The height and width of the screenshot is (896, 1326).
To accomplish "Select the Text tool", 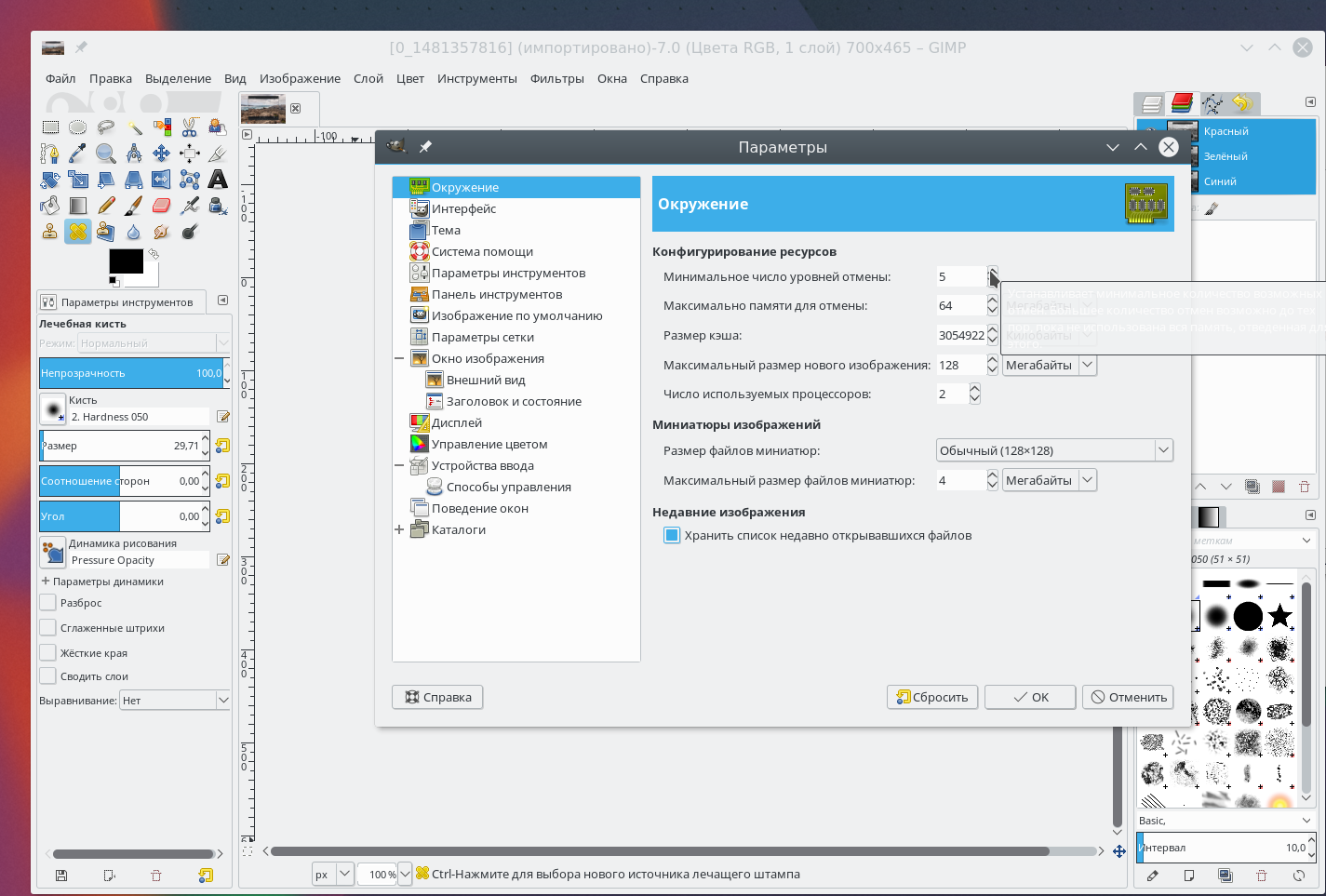I will point(218,180).
